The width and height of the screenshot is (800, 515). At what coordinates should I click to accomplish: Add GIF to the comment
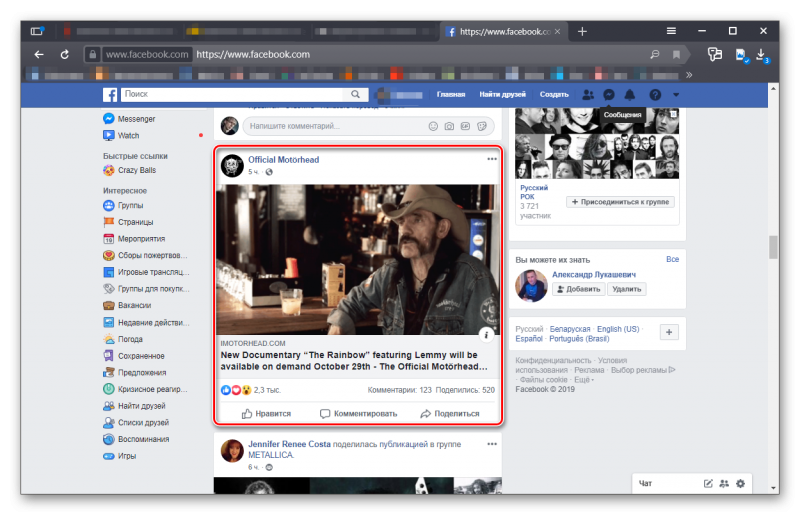point(465,126)
